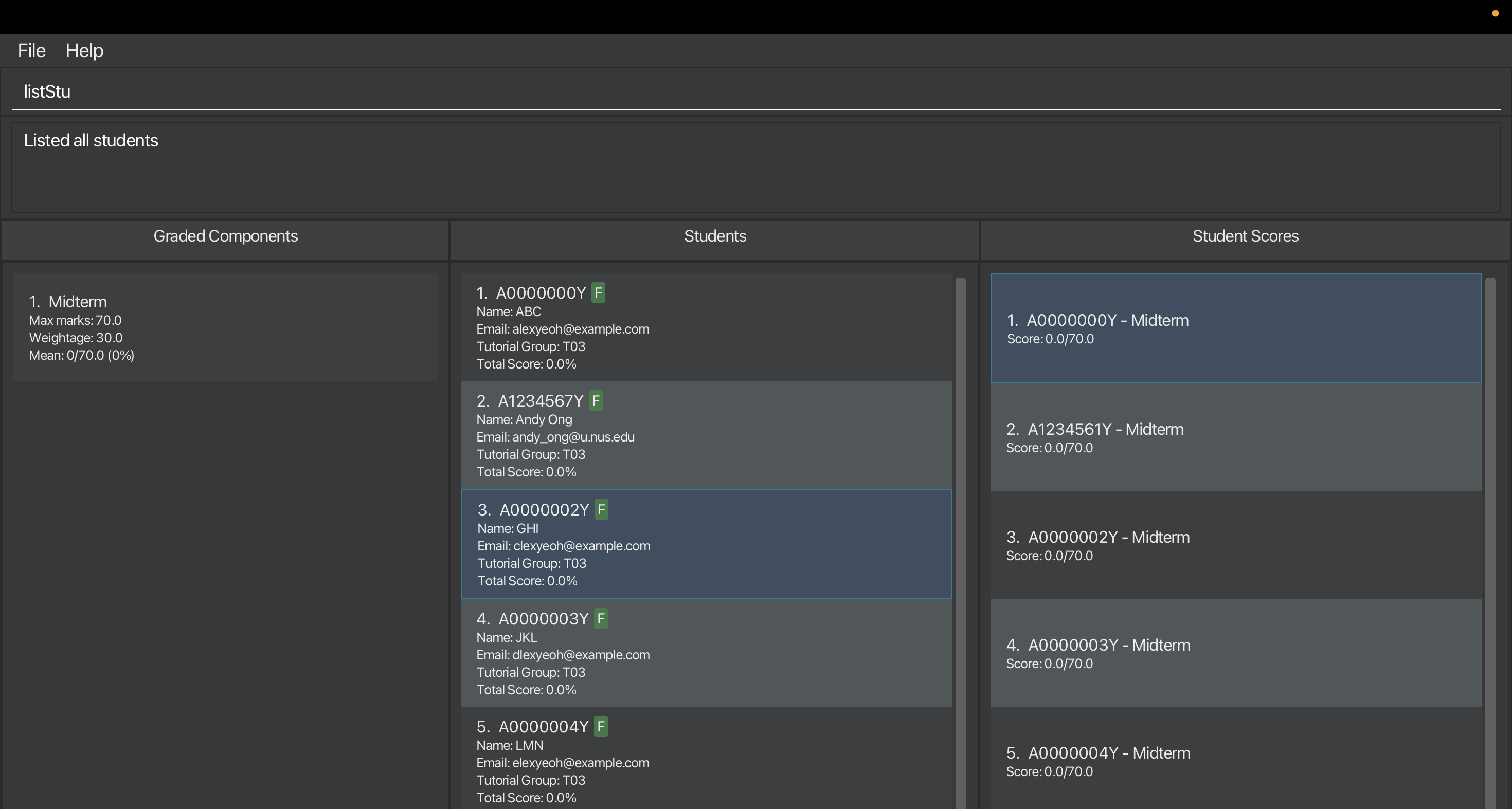Image resolution: width=1512 pixels, height=809 pixels.
Task: Click the 'Listed all students' result box
Action: pos(755,167)
